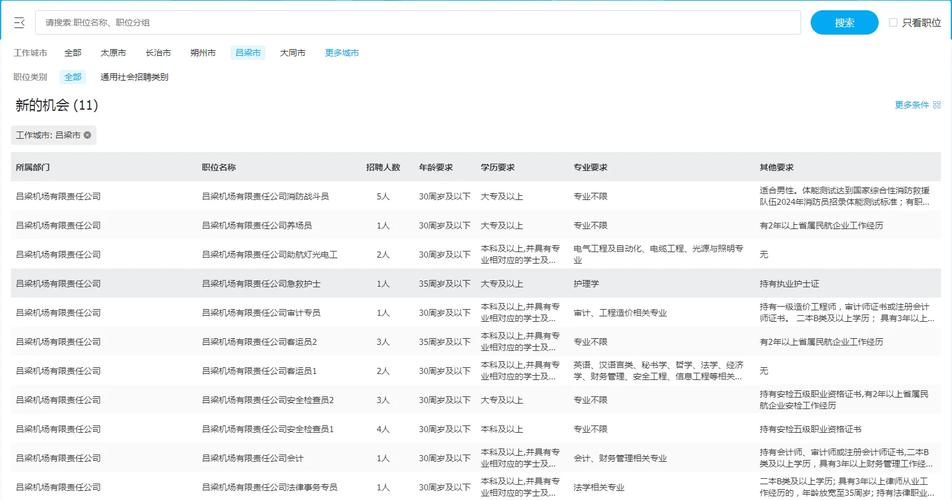Choose 长治市 as work city
The image size is (952, 500).
(x=158, y=53)
